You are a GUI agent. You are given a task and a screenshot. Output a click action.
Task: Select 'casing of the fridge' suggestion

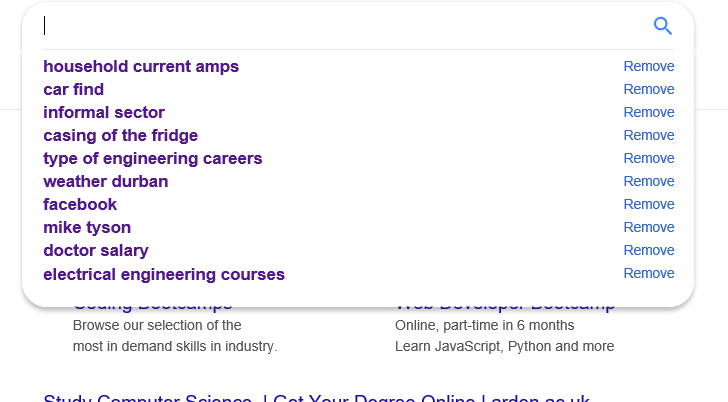[120, 136]
